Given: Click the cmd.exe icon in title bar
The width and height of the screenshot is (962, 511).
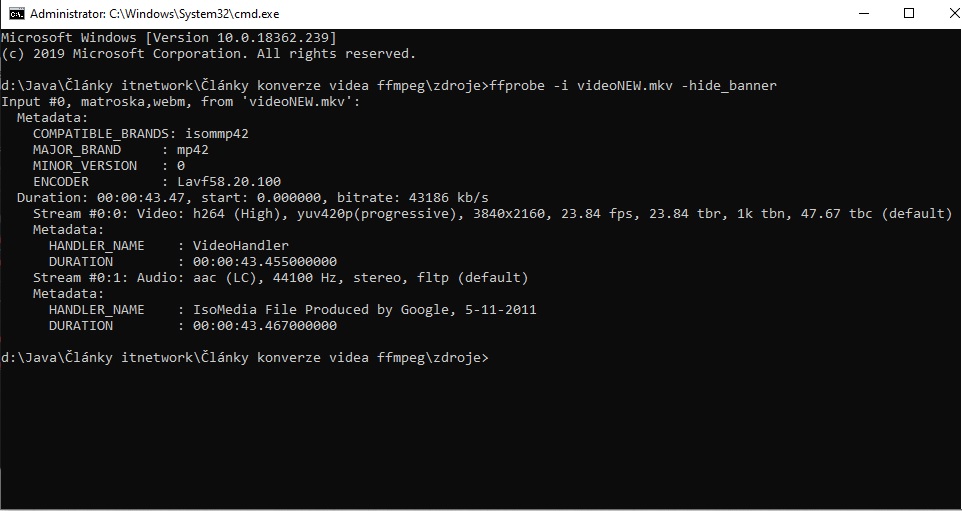Looking at the screenshot, I should 16,13.
